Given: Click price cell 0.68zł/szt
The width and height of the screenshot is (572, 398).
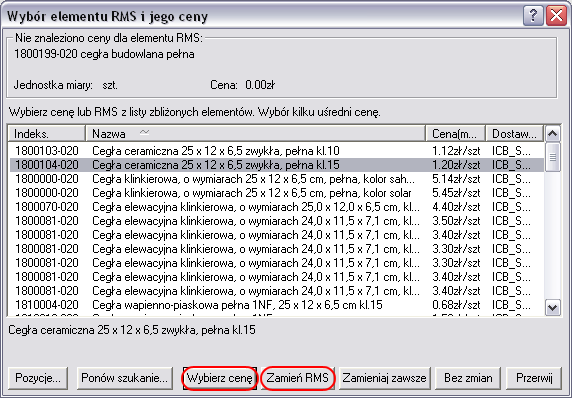Looking at the screenshot, I should (x=456, y=305).
